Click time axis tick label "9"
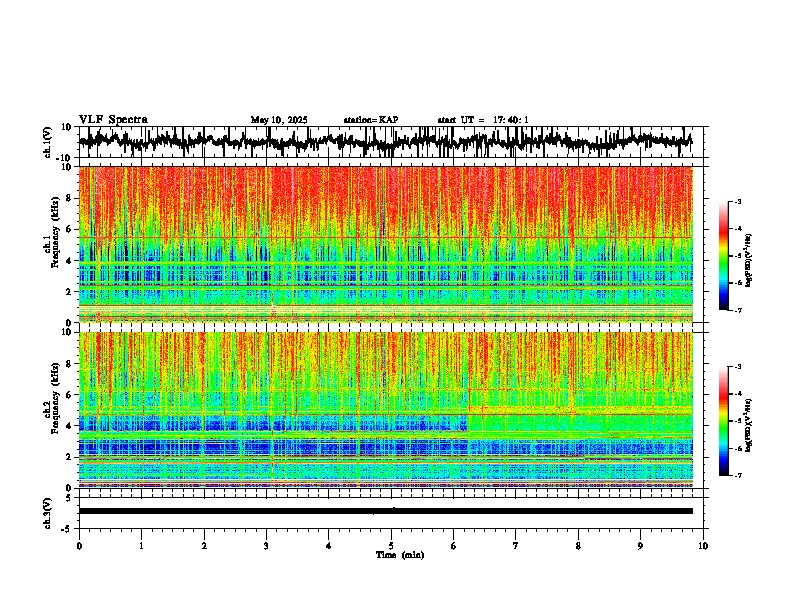The width and height of the screenshot is (792, 612). coord(640,546)
